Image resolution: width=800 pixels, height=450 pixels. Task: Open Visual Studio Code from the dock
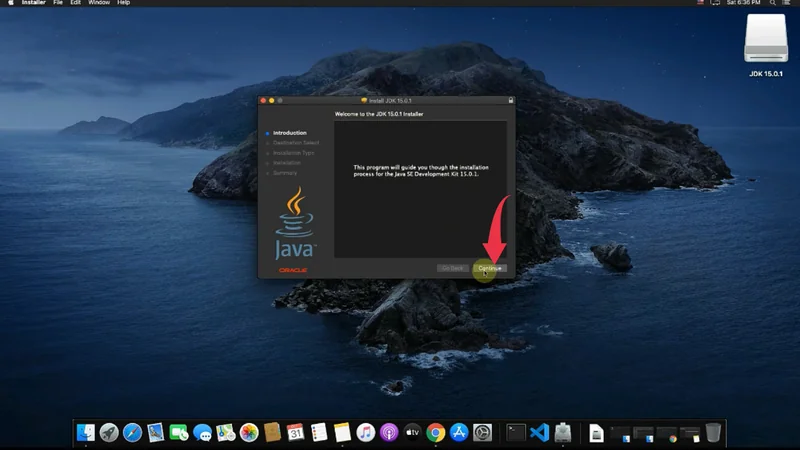pyautogui.click(x=540, y=433)
